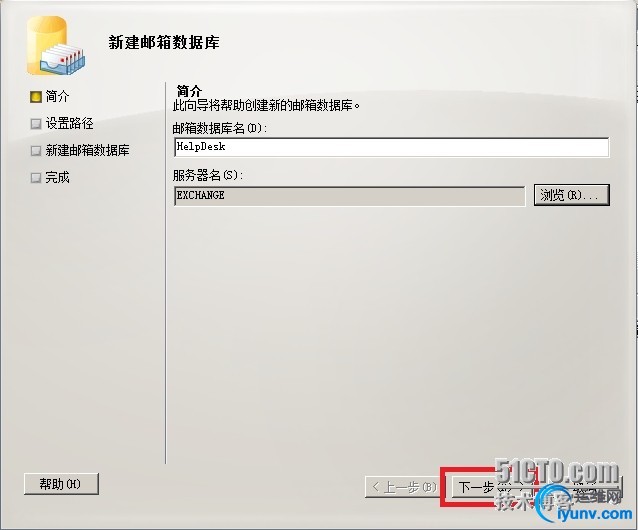Click the 邮箱数据库名(D) field label
Screen dimensions: 638x530
point(220,129)
